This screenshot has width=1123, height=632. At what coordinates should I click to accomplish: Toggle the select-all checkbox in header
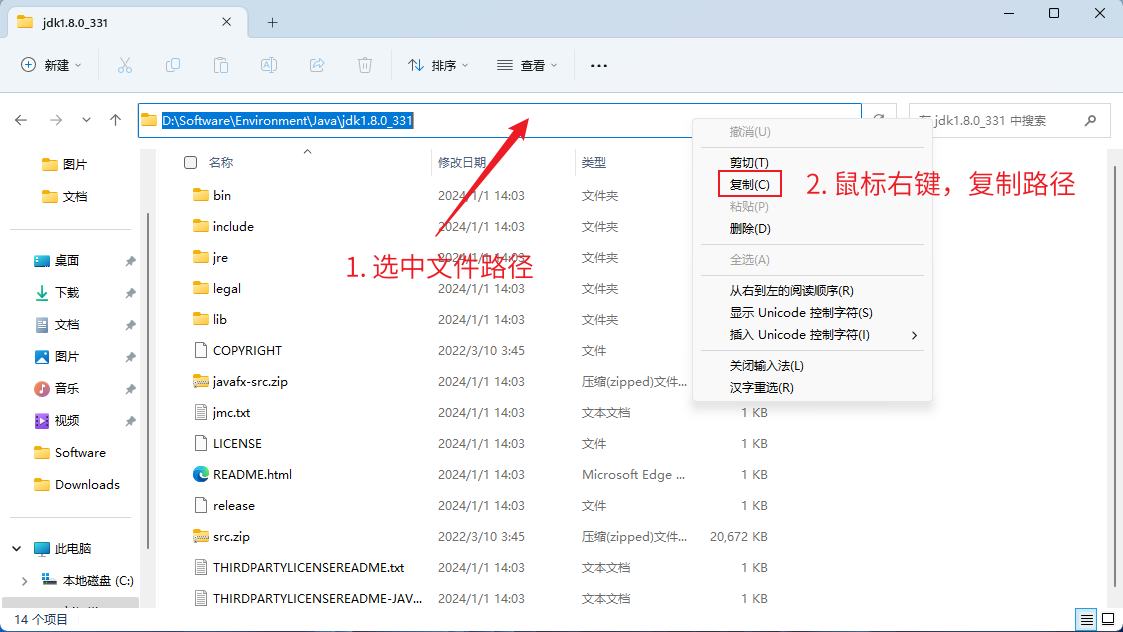[x=190, y=162]
